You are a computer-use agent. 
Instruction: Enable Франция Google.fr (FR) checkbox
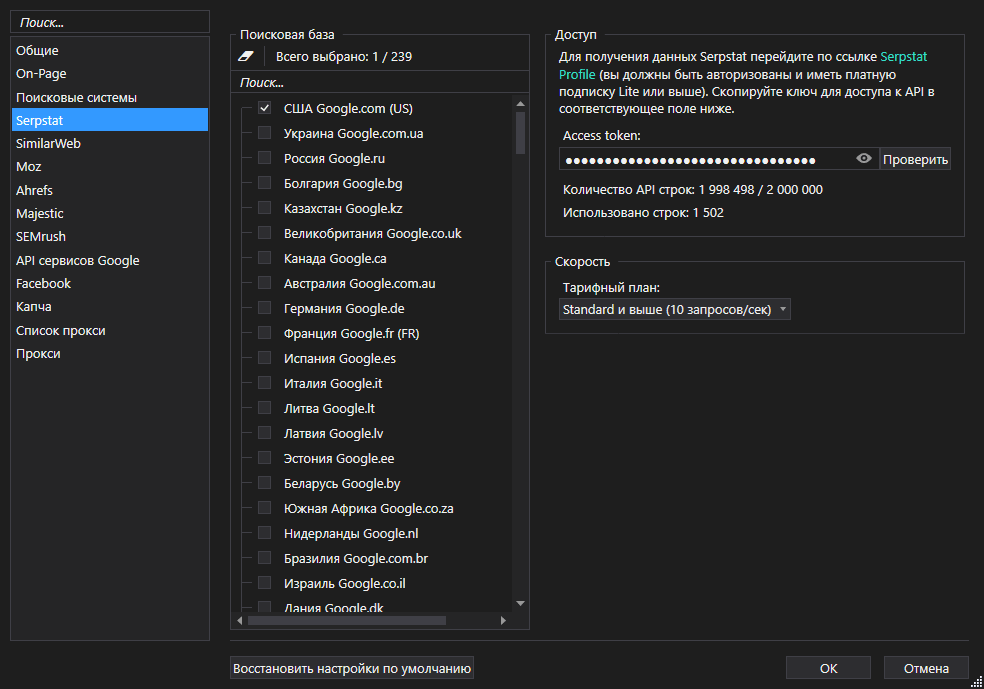pos(264,333)
